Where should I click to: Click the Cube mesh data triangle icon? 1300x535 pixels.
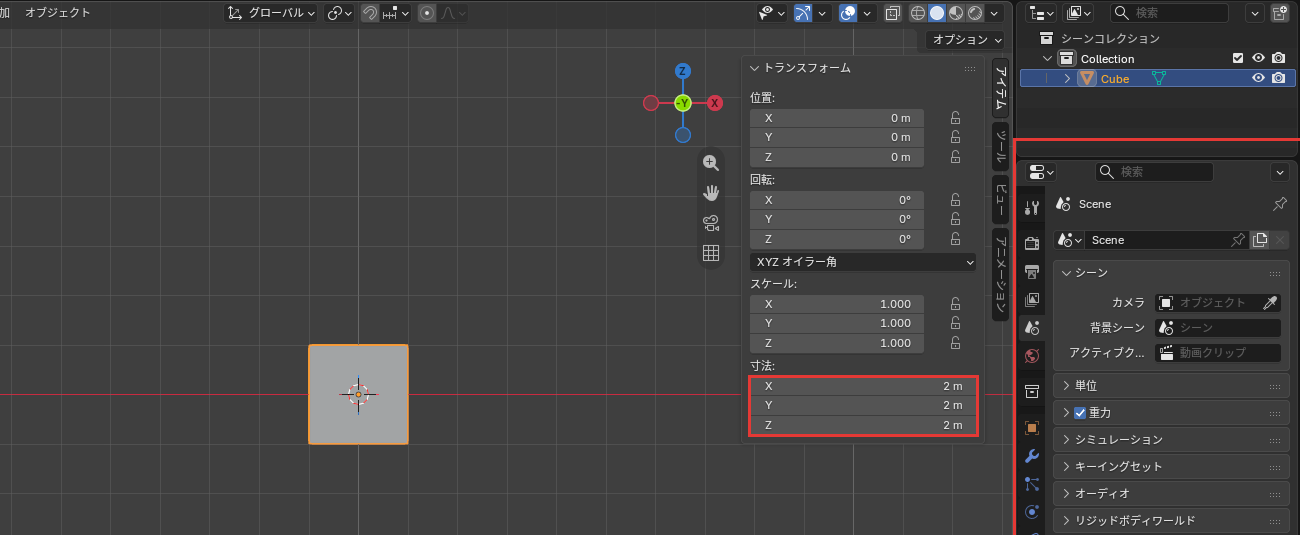[x=1159, y=78]
